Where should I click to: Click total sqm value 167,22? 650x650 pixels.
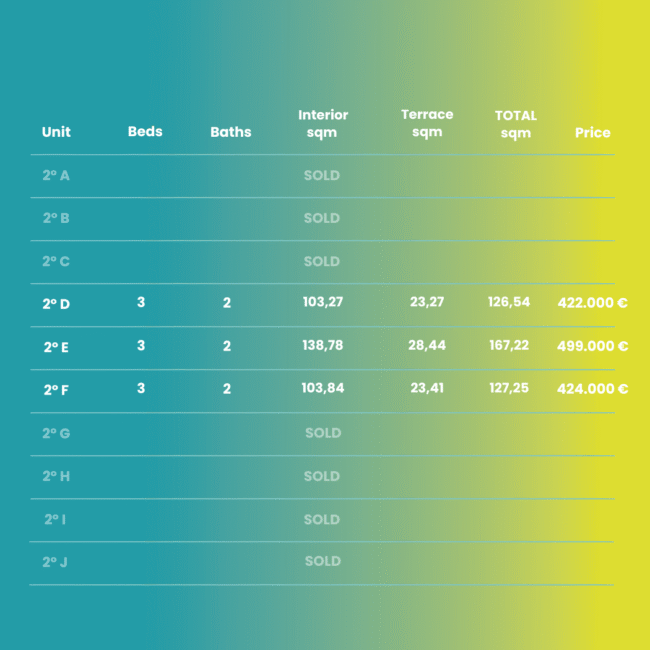coord(509,345)
